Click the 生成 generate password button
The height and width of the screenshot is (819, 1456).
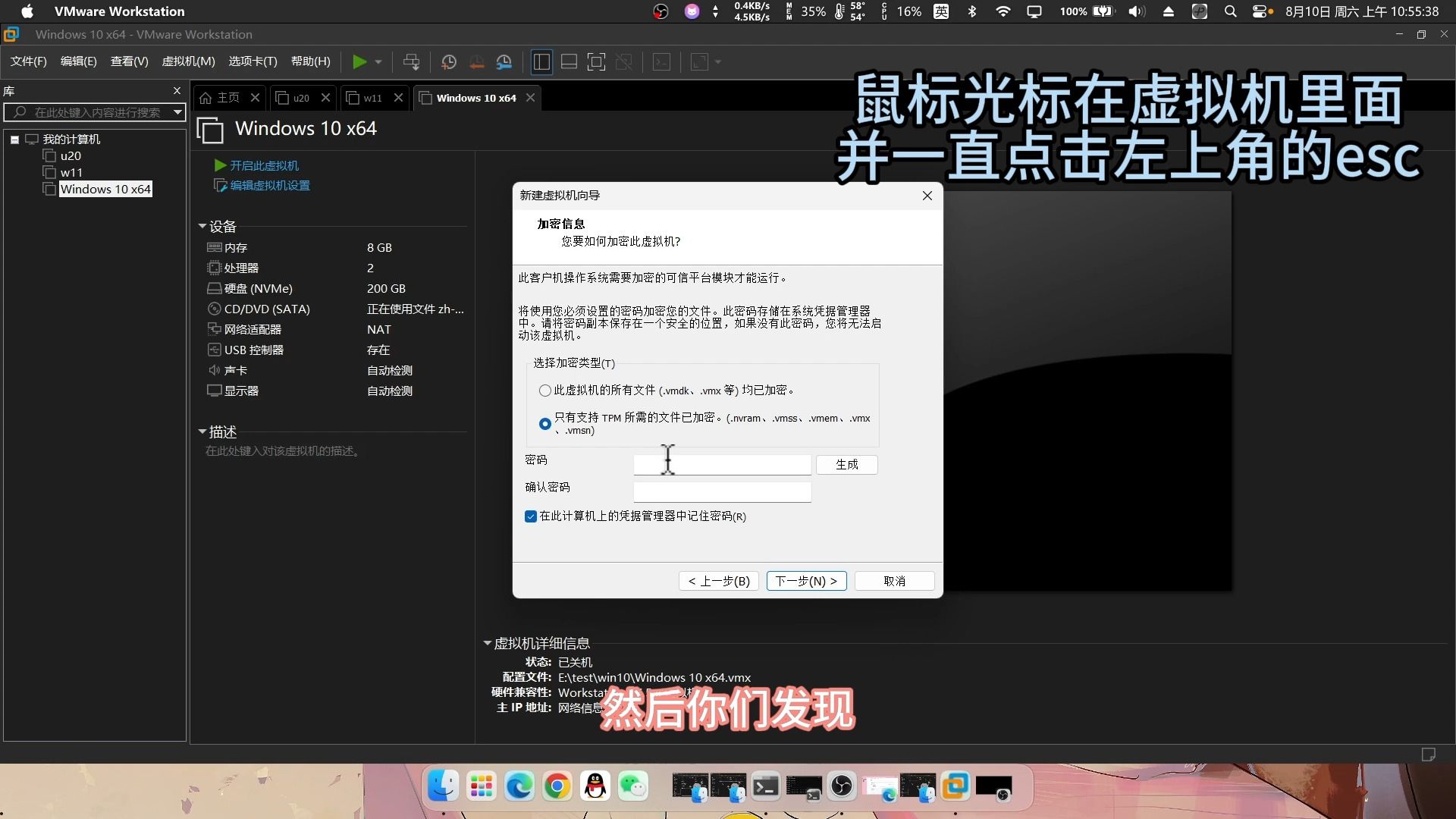pos(847,464)
